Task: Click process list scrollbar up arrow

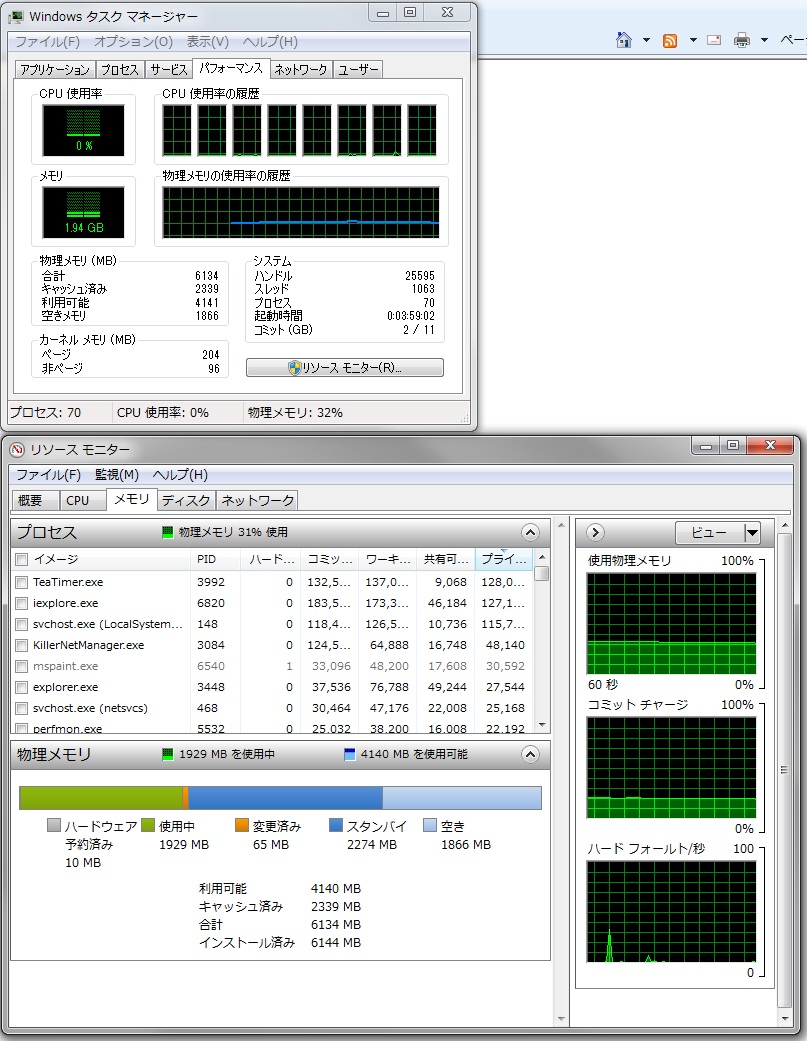Action: coord(542,557)
